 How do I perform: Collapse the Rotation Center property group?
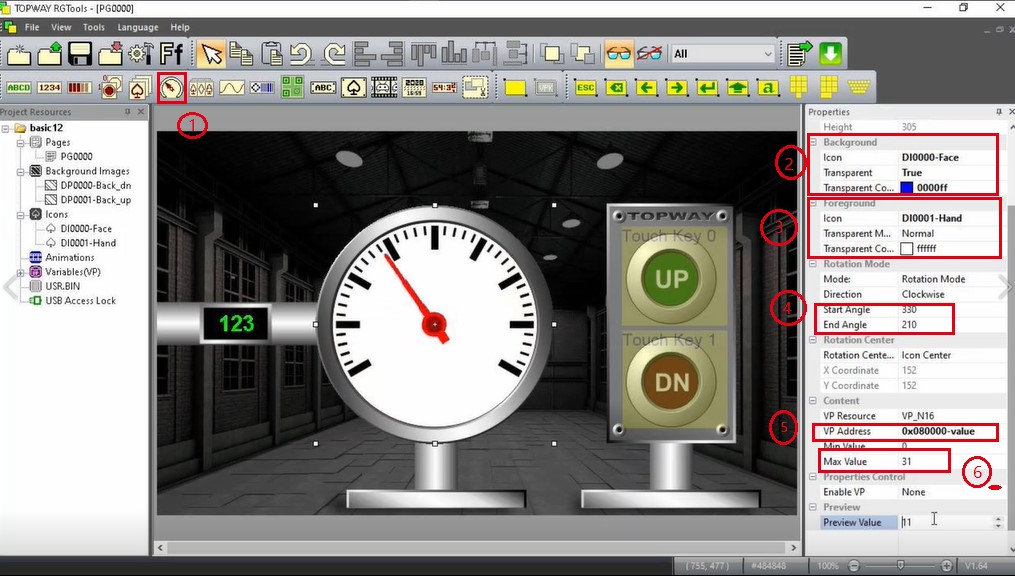click(813, 340)
